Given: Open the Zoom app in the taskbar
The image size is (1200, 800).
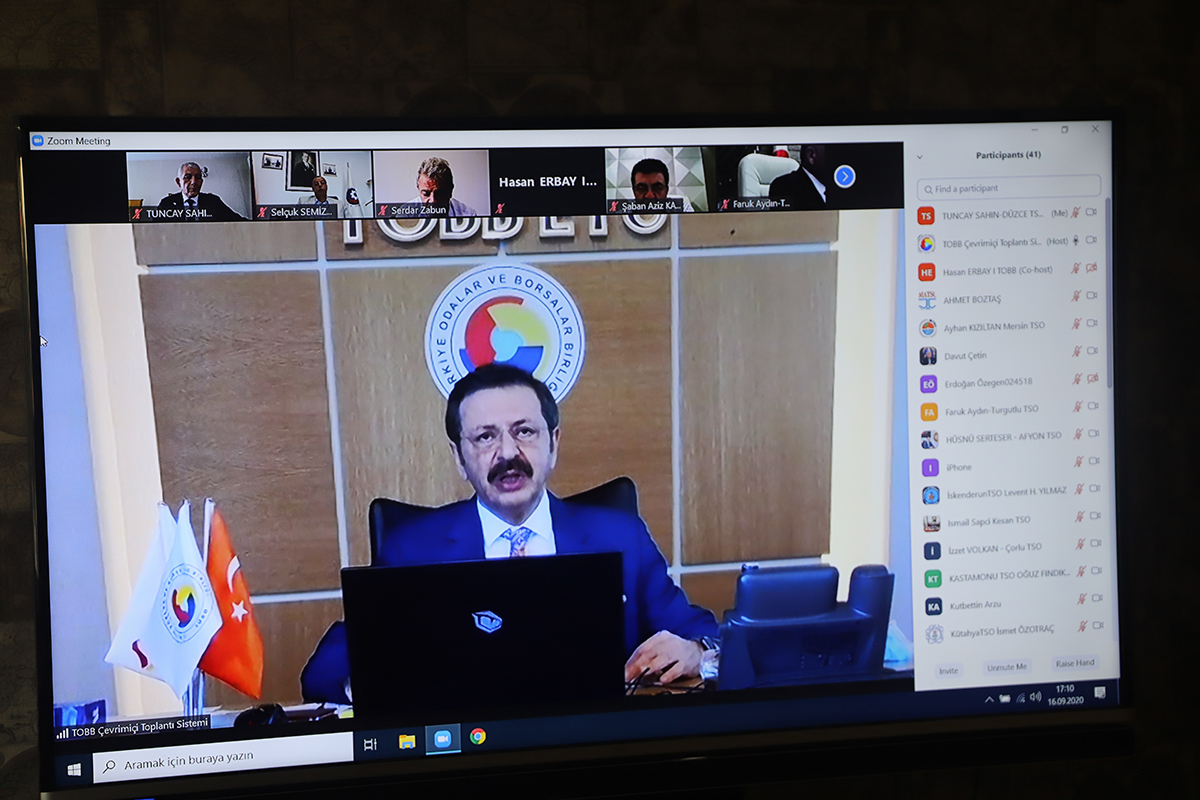Looking at the screenshot, I should [x=442, y=739].
